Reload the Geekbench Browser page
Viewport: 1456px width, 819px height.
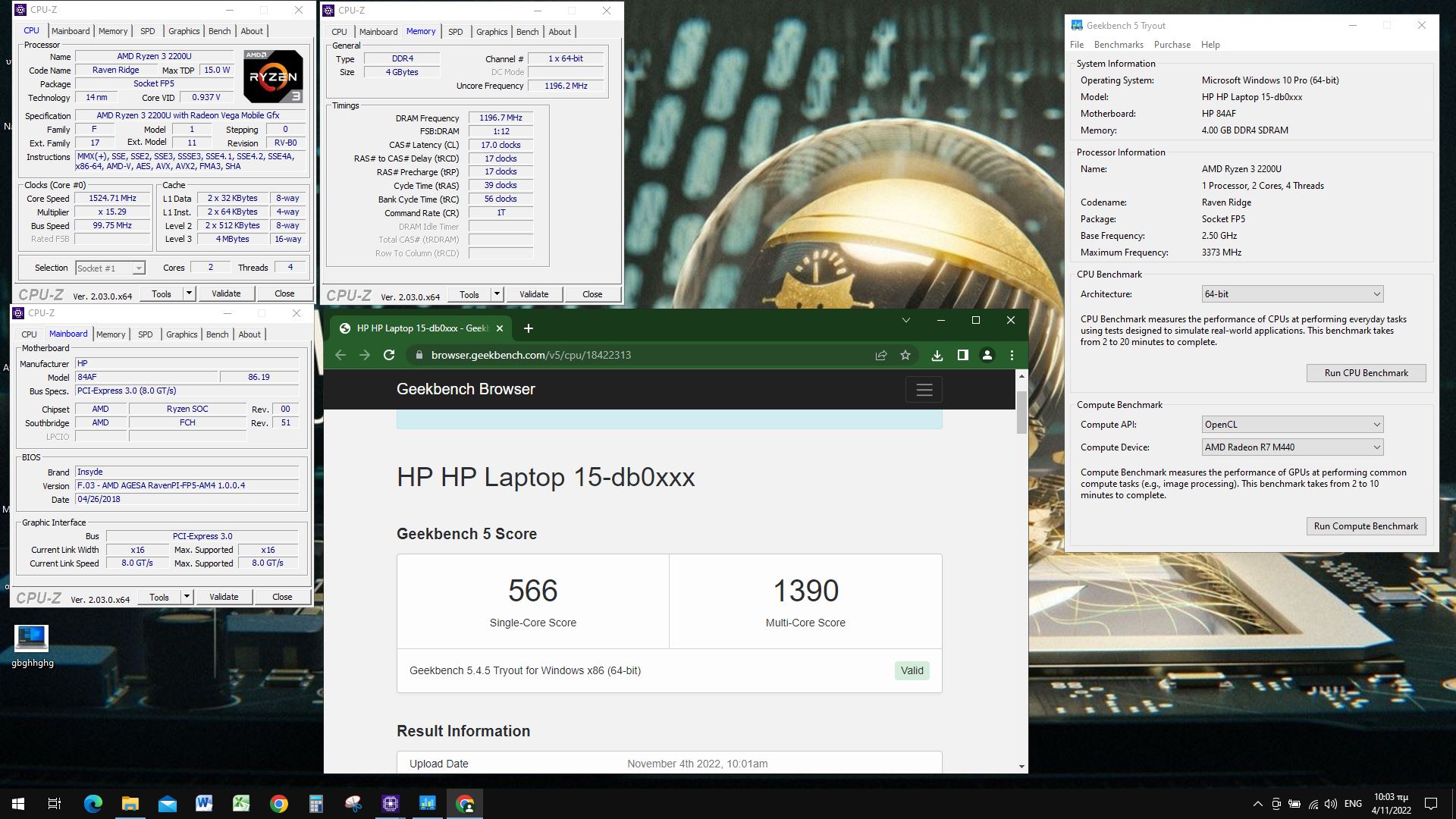(x=389, y=355)
